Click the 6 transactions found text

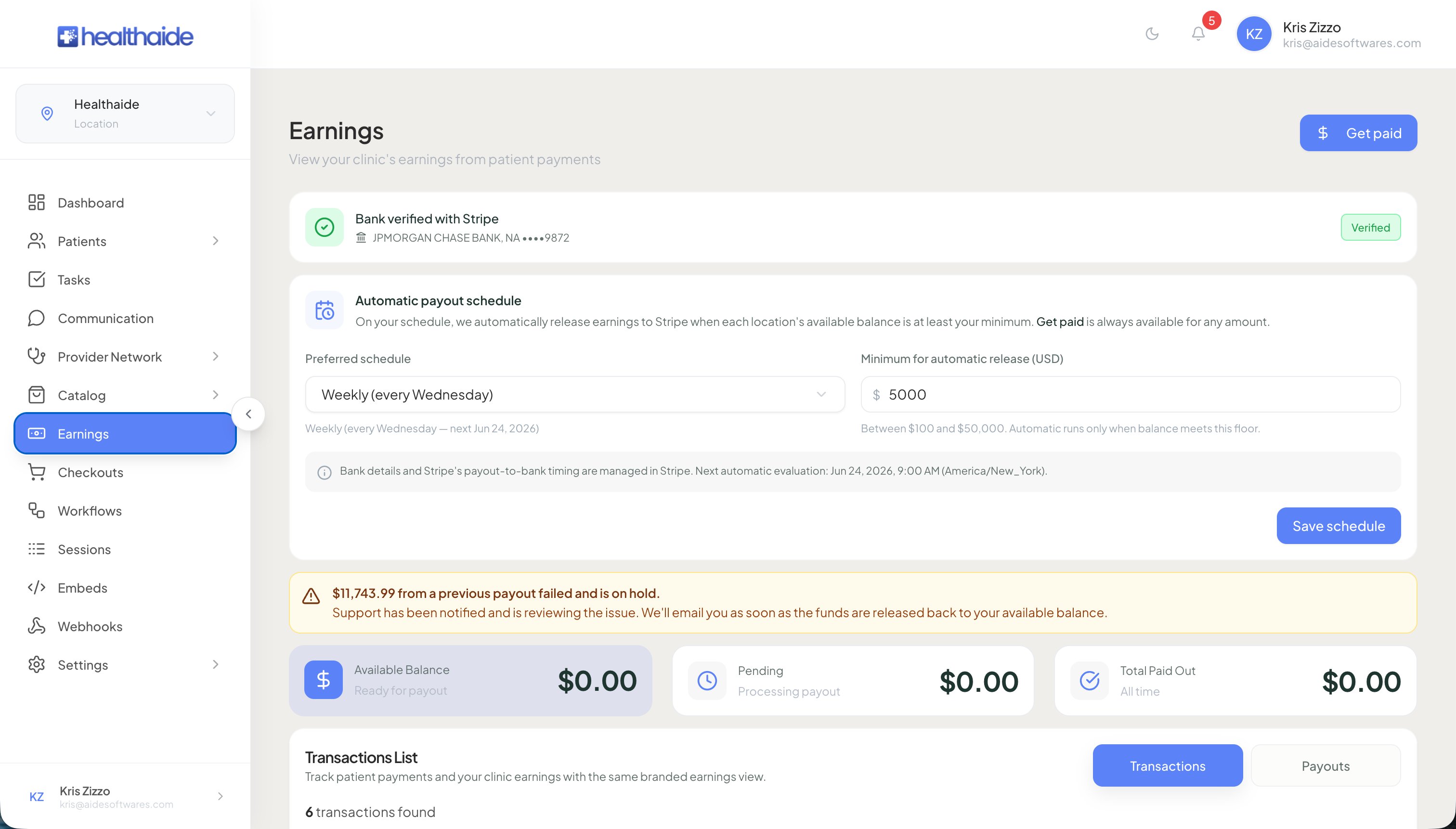(370, 812)
